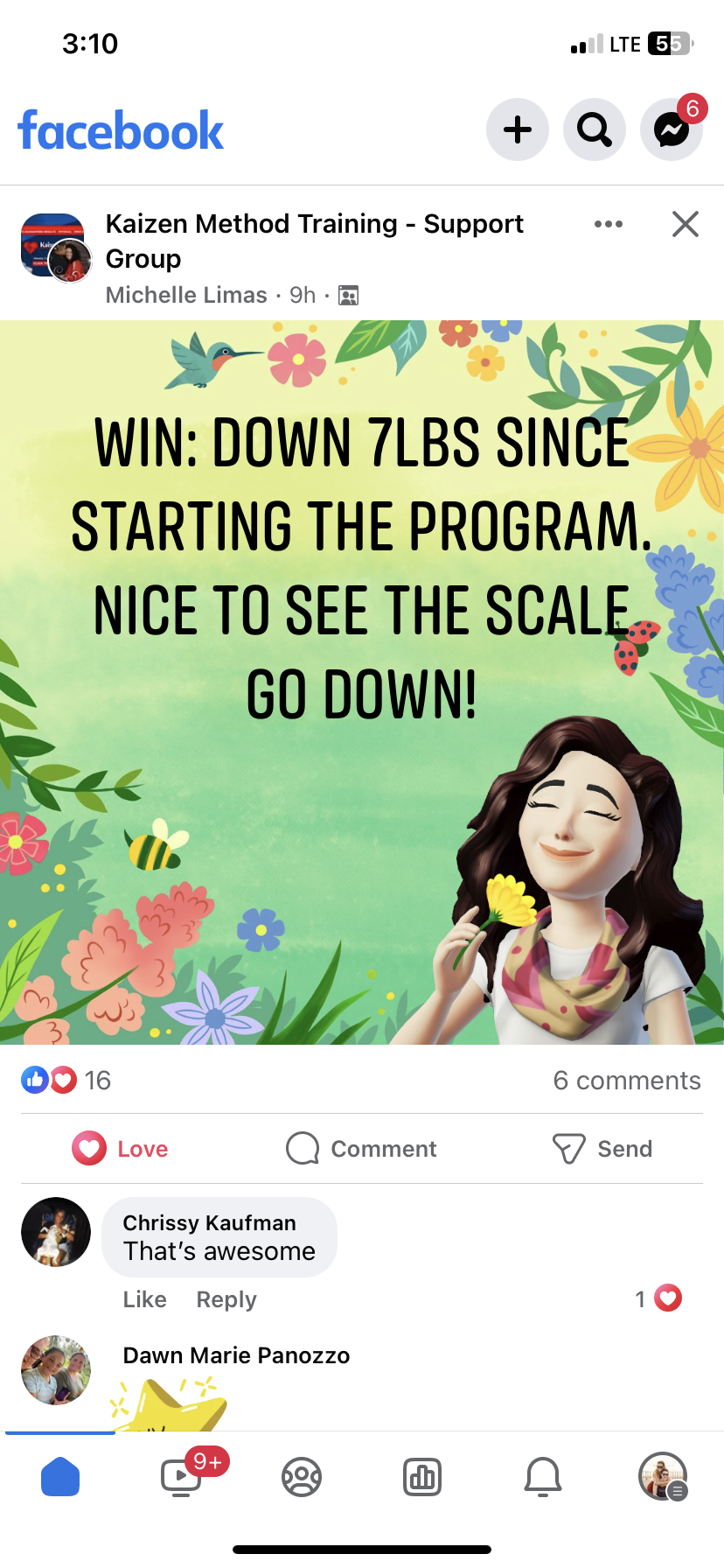Expand the 6 comments link
Image resolution: width=724 pixels, height=1568 pixels.
click(627, 1081)
